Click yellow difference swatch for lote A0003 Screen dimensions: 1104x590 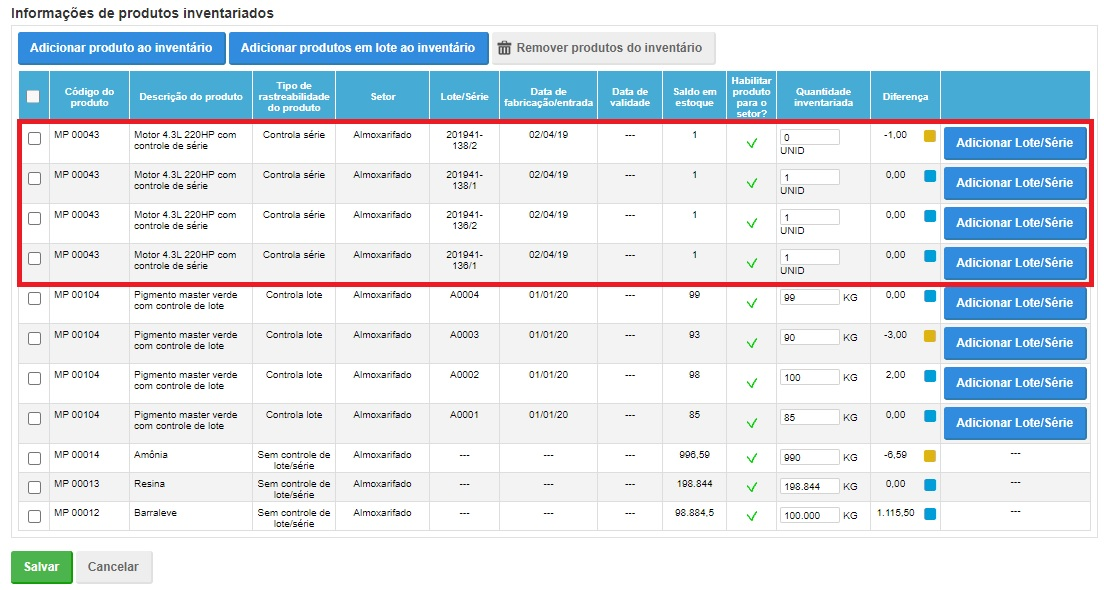coord(929,337)
